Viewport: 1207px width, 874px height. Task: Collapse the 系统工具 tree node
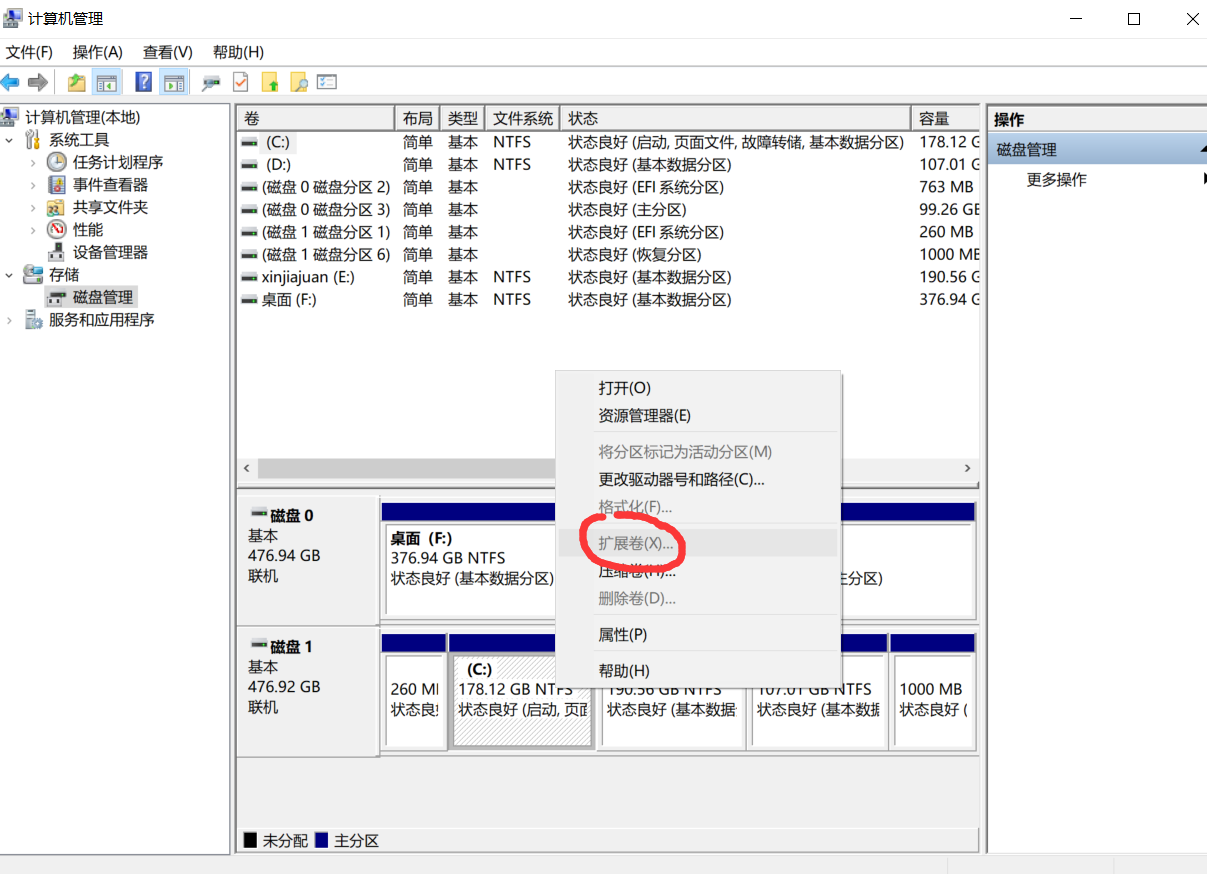(10, 140)
